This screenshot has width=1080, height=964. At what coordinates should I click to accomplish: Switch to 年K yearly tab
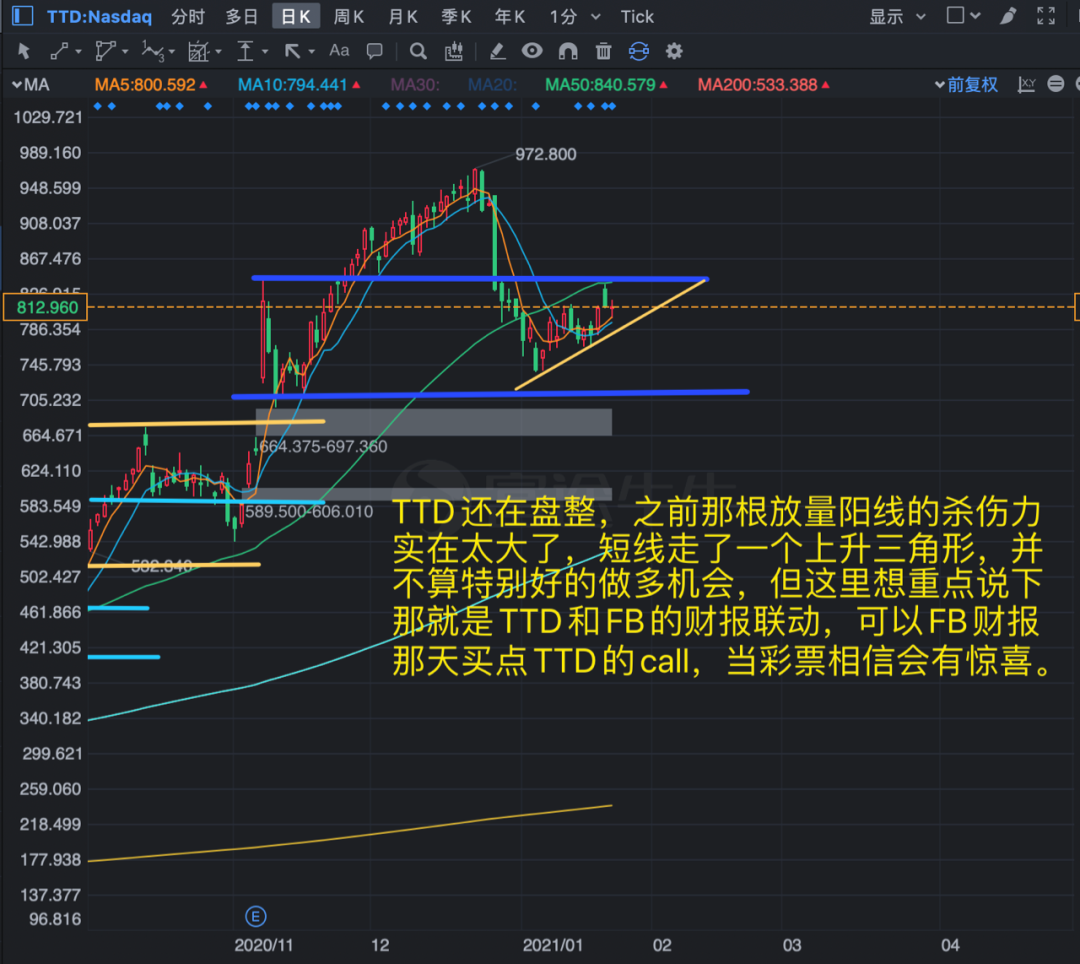coord(510,17)
